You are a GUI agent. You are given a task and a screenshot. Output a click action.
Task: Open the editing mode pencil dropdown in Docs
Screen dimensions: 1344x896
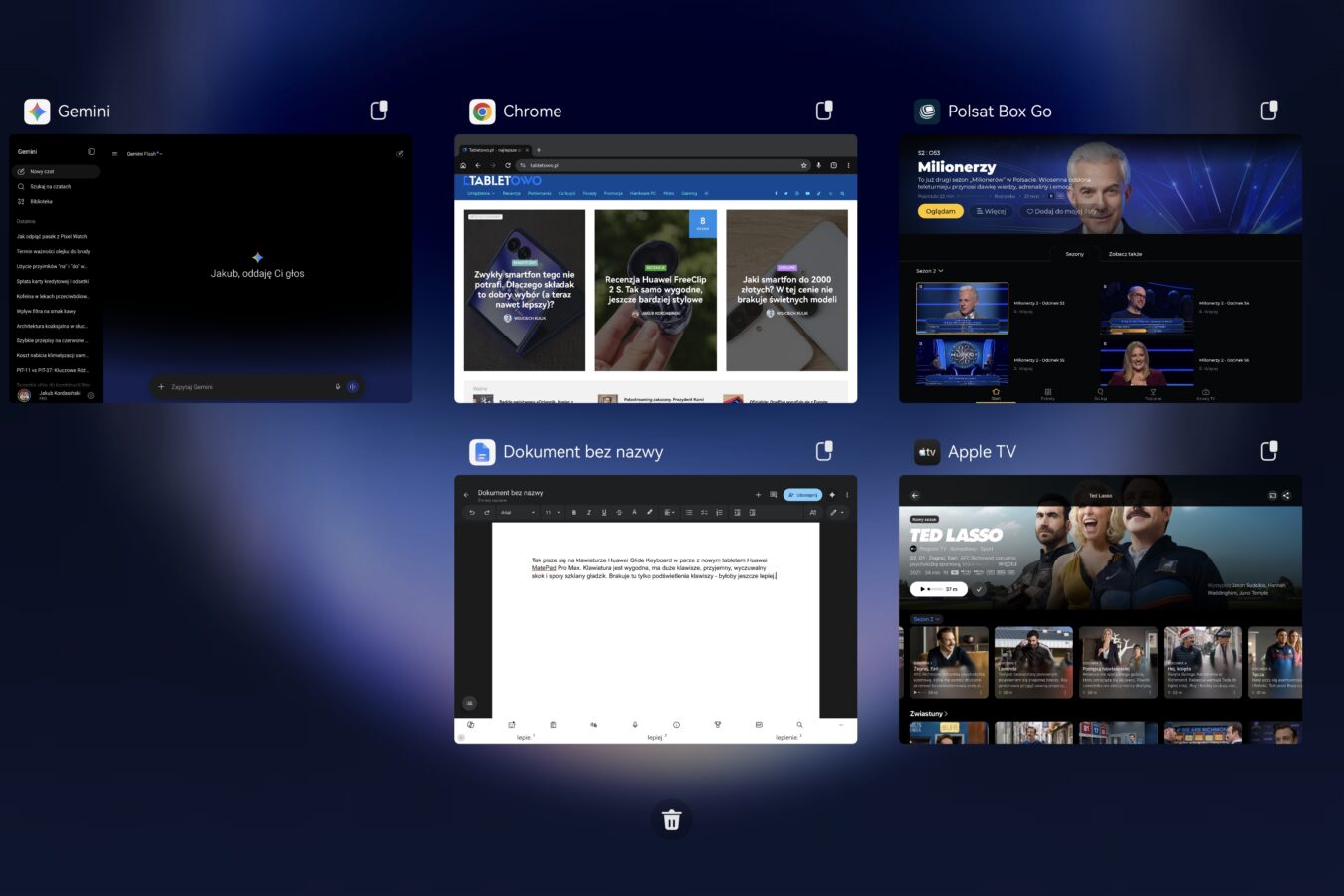point(836,513)
